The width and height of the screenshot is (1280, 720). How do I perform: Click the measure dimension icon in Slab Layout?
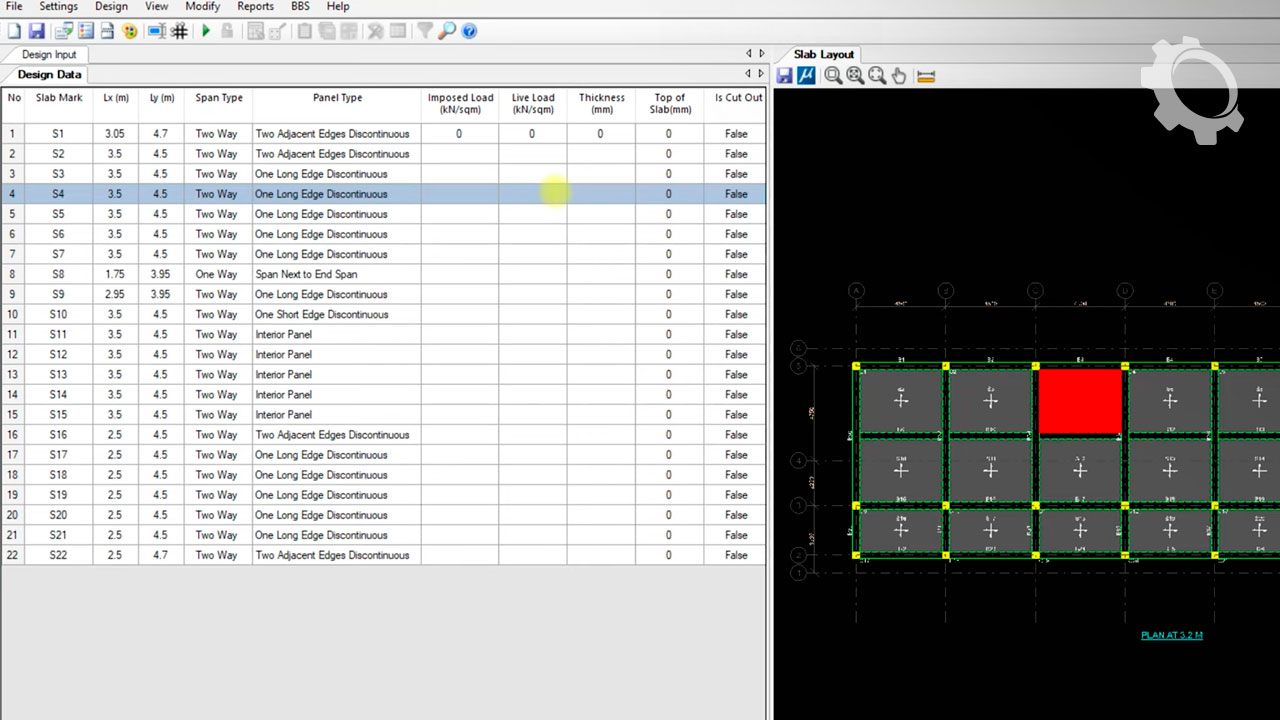[926, 76]
